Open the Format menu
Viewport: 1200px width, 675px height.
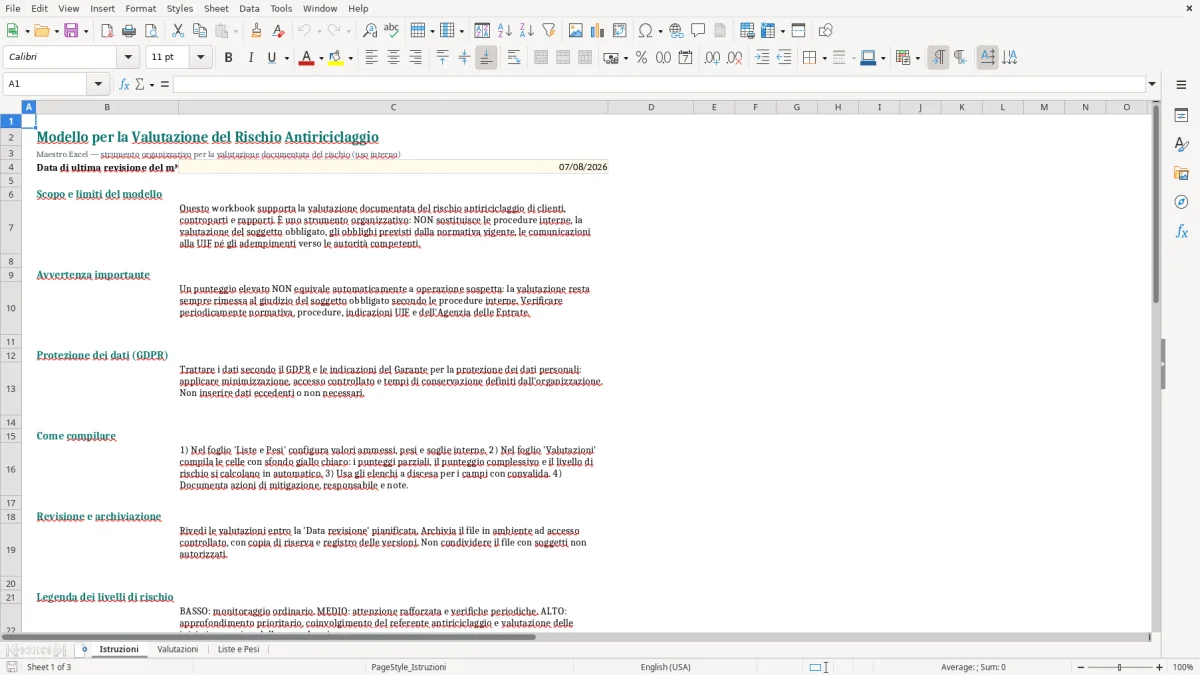(x=140, y=8)
